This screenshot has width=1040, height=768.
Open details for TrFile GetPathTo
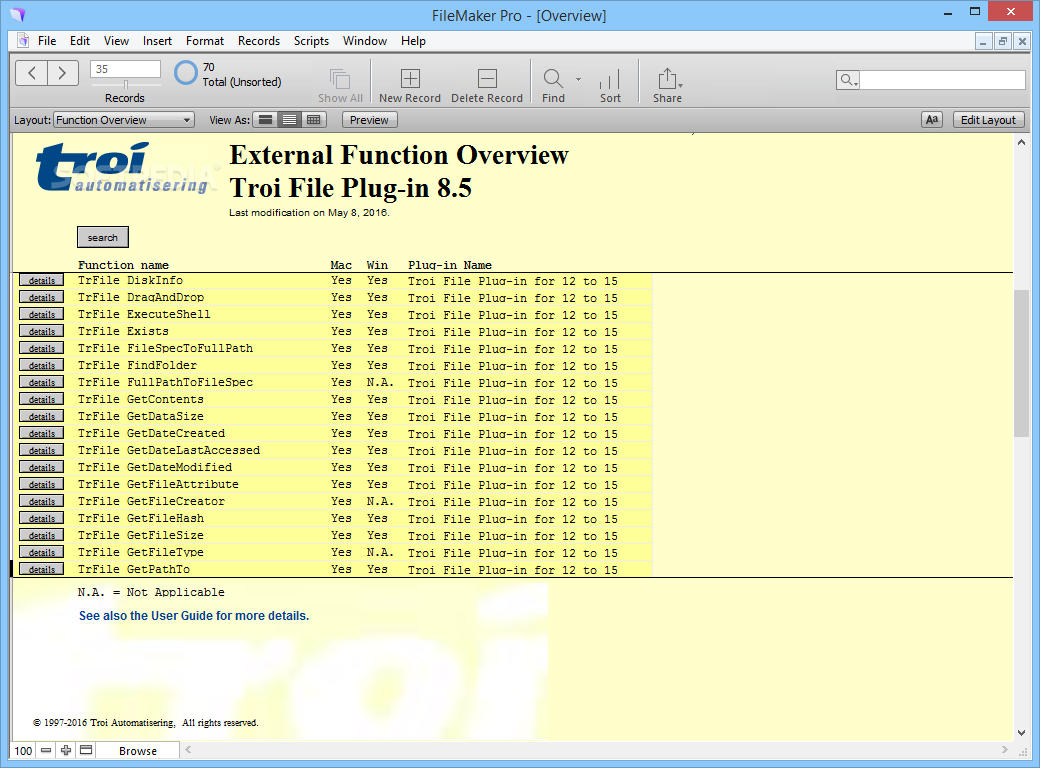(x=42, y=570)
